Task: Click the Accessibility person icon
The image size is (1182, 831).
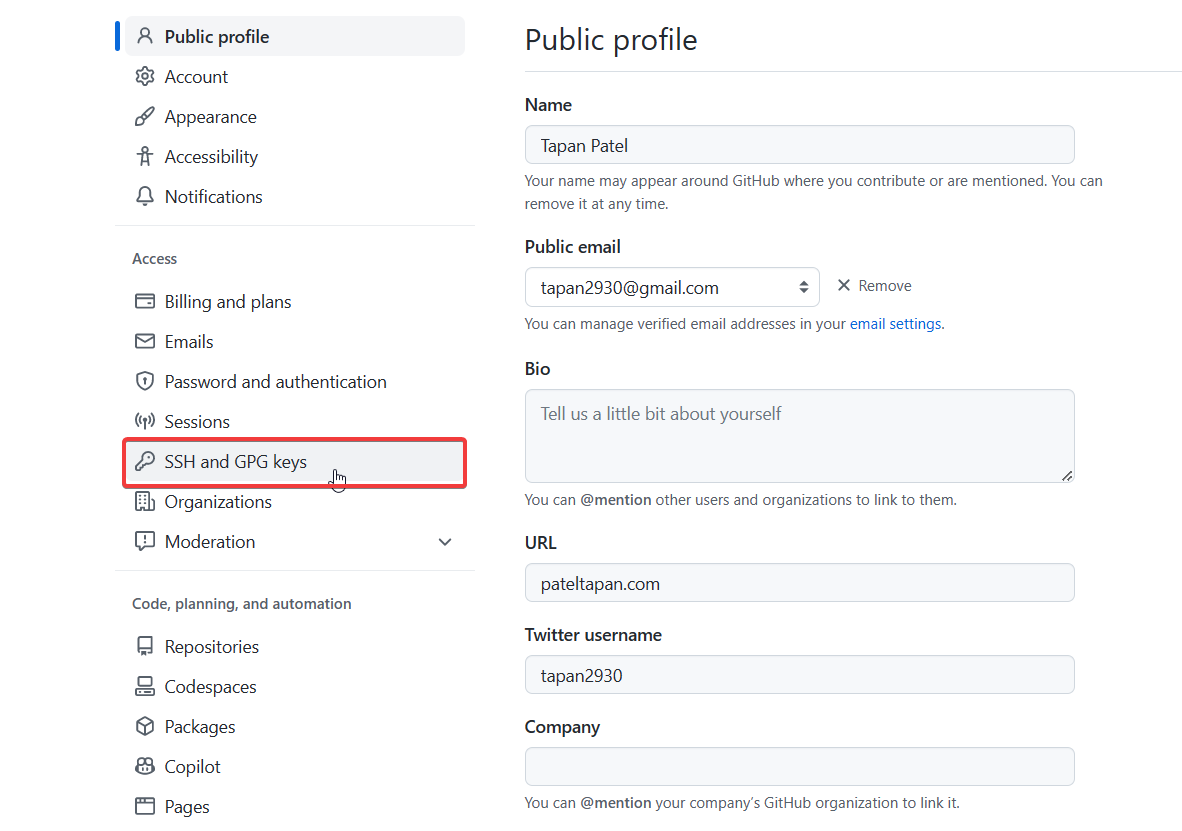Action: coord(145,156)
